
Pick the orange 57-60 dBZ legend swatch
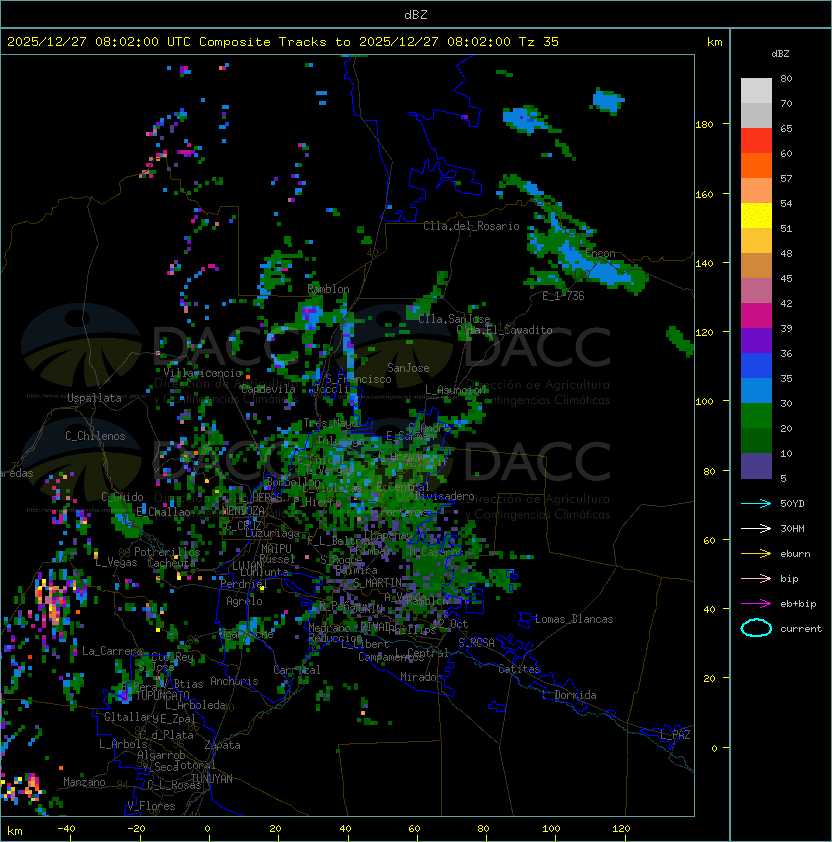[x=756, y=165]
